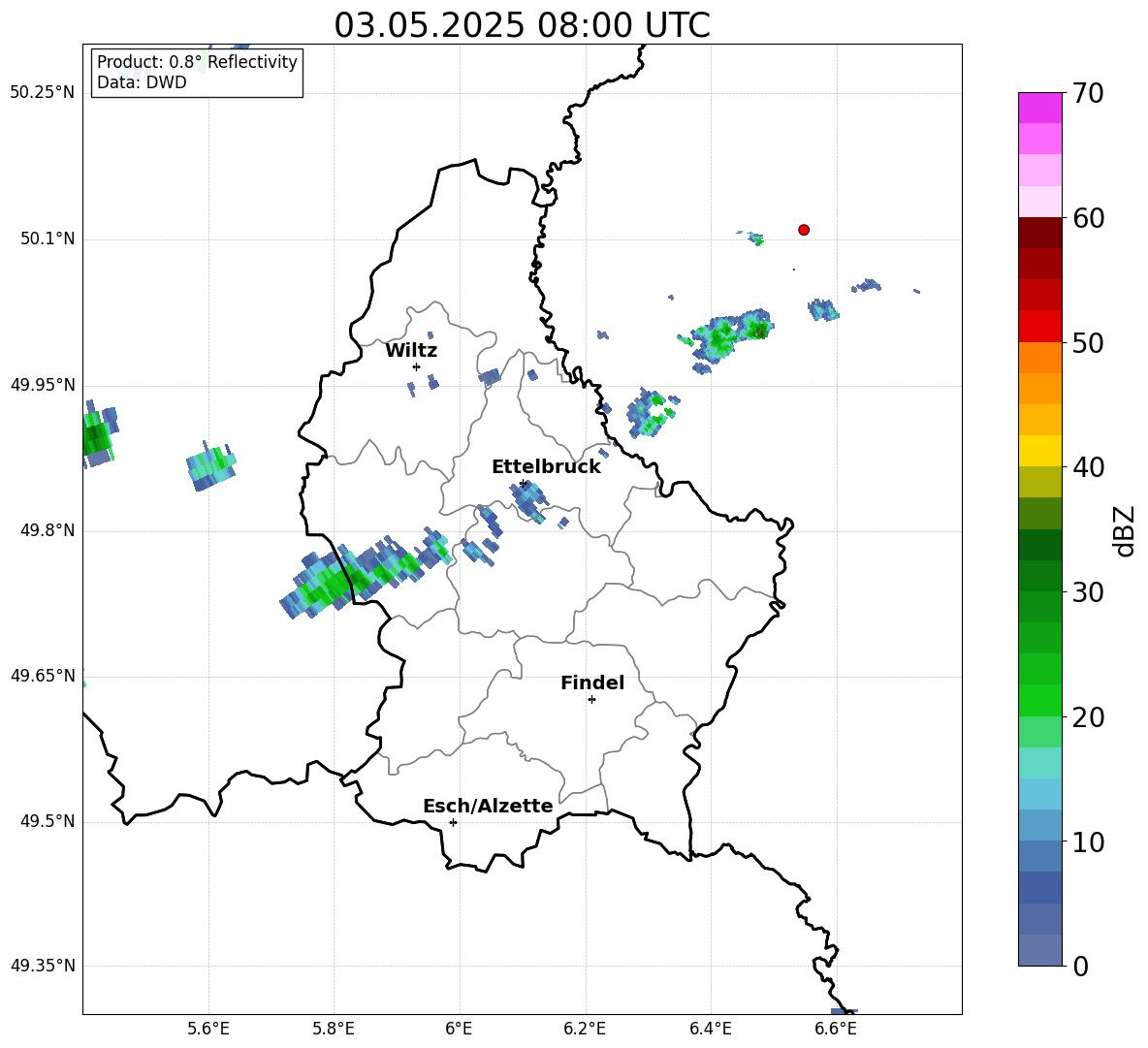Viewport: 1148px width, 1048px height.
Task: Click the 'Data: DWD' label
Action: click(x=142, y=82)
